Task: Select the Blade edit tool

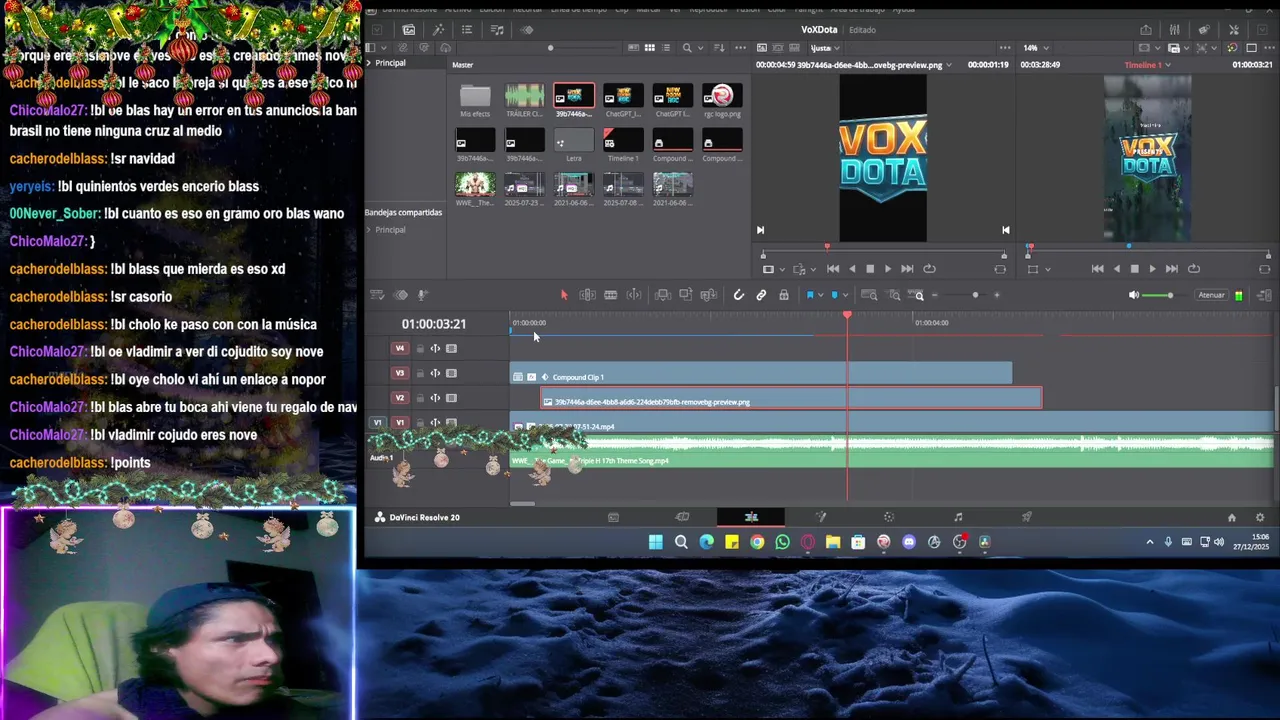Action: (610, 295)
